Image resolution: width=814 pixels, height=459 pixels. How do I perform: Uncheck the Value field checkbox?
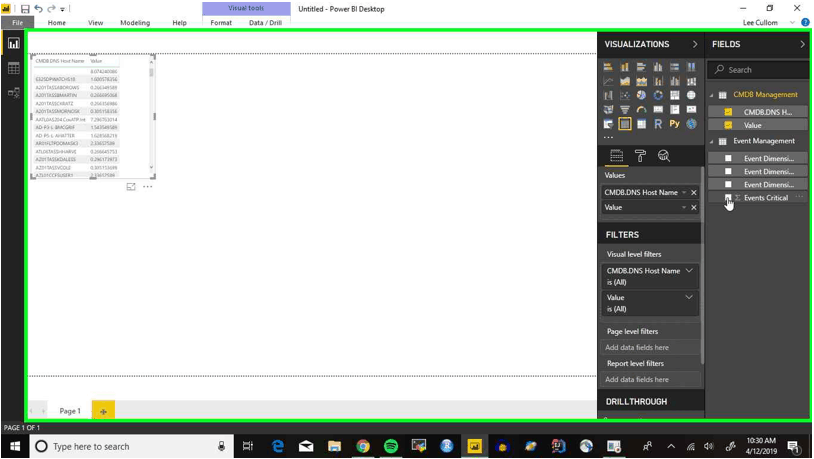pos(728,125)
